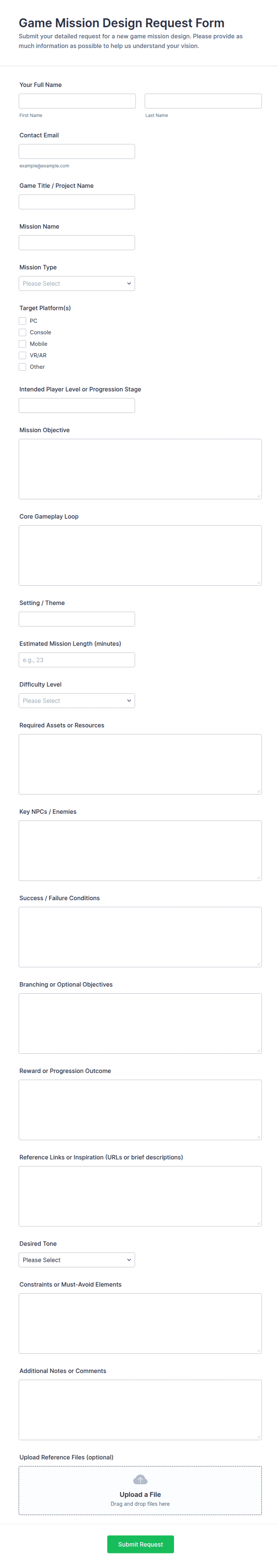
Task: Click the Mission Name text box
Action: coord(77,243)
